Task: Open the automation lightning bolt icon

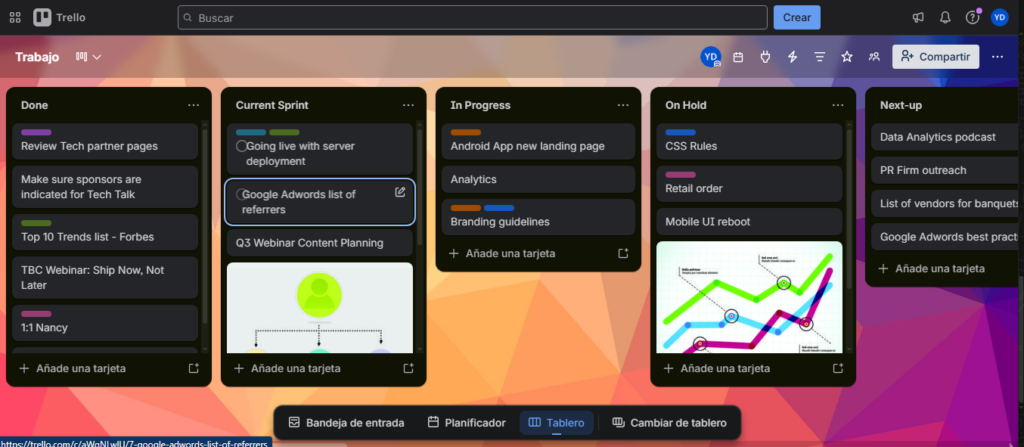Action: coord(793,57)
